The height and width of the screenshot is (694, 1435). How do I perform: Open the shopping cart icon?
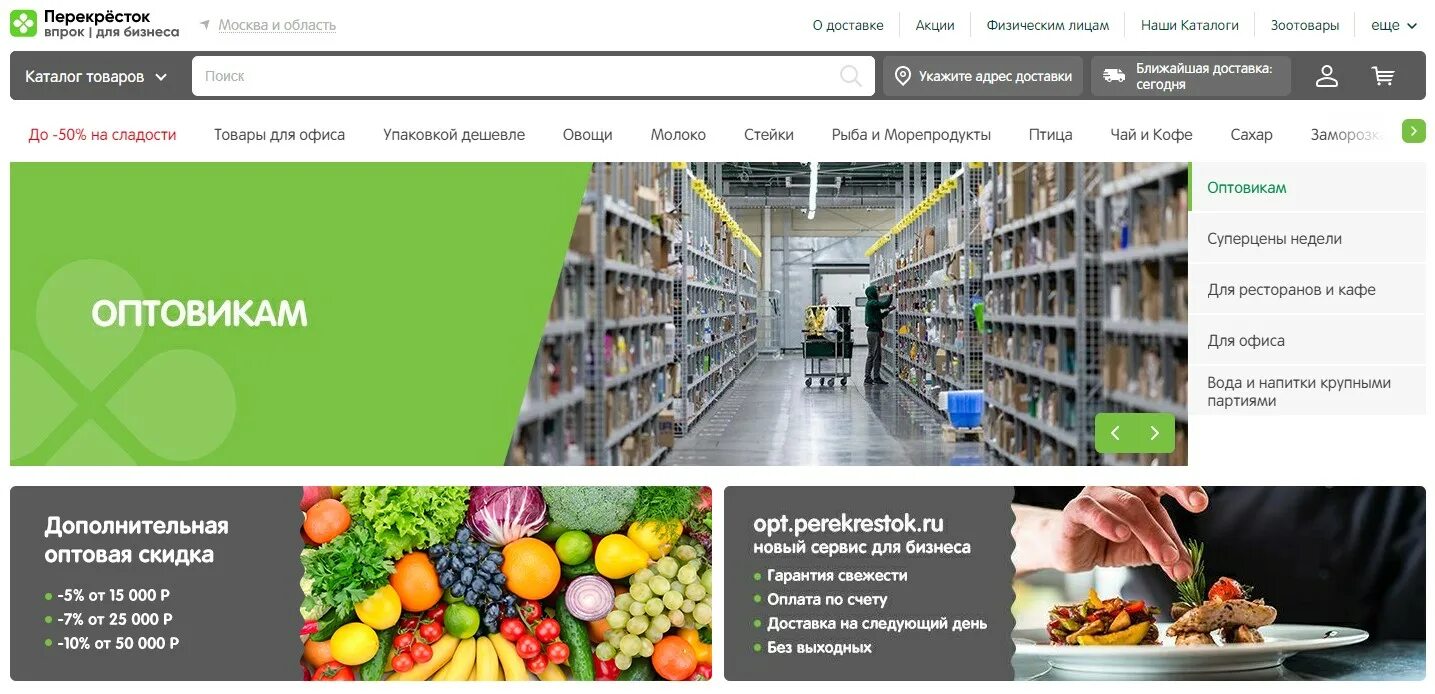1383,76
